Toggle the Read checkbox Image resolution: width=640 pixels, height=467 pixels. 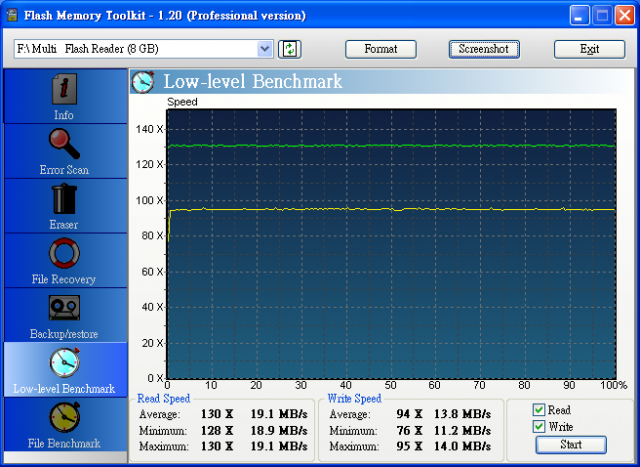(539, 410)
